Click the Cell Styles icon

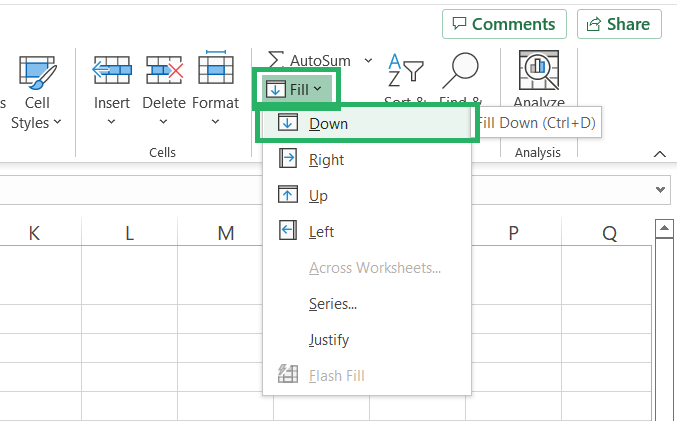[37, 72]
